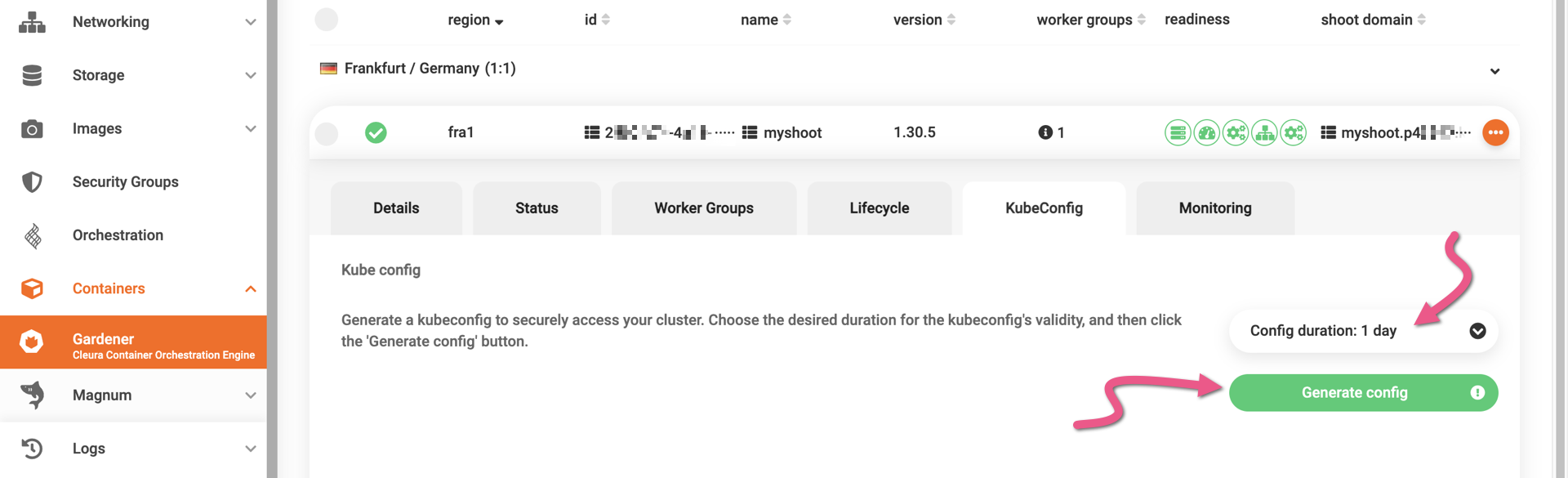Click the info icon on Generate config button

coord(1477,393)
